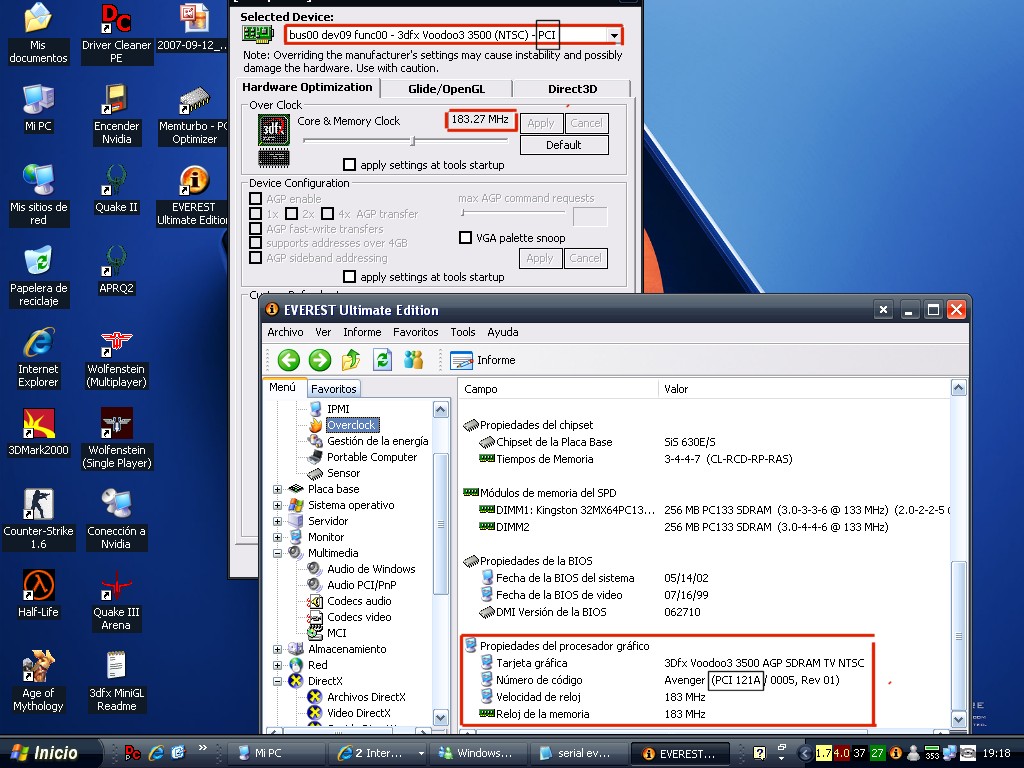Select the 3dfx MiniGL Readme desktop icon

click(x=116, y=681)
